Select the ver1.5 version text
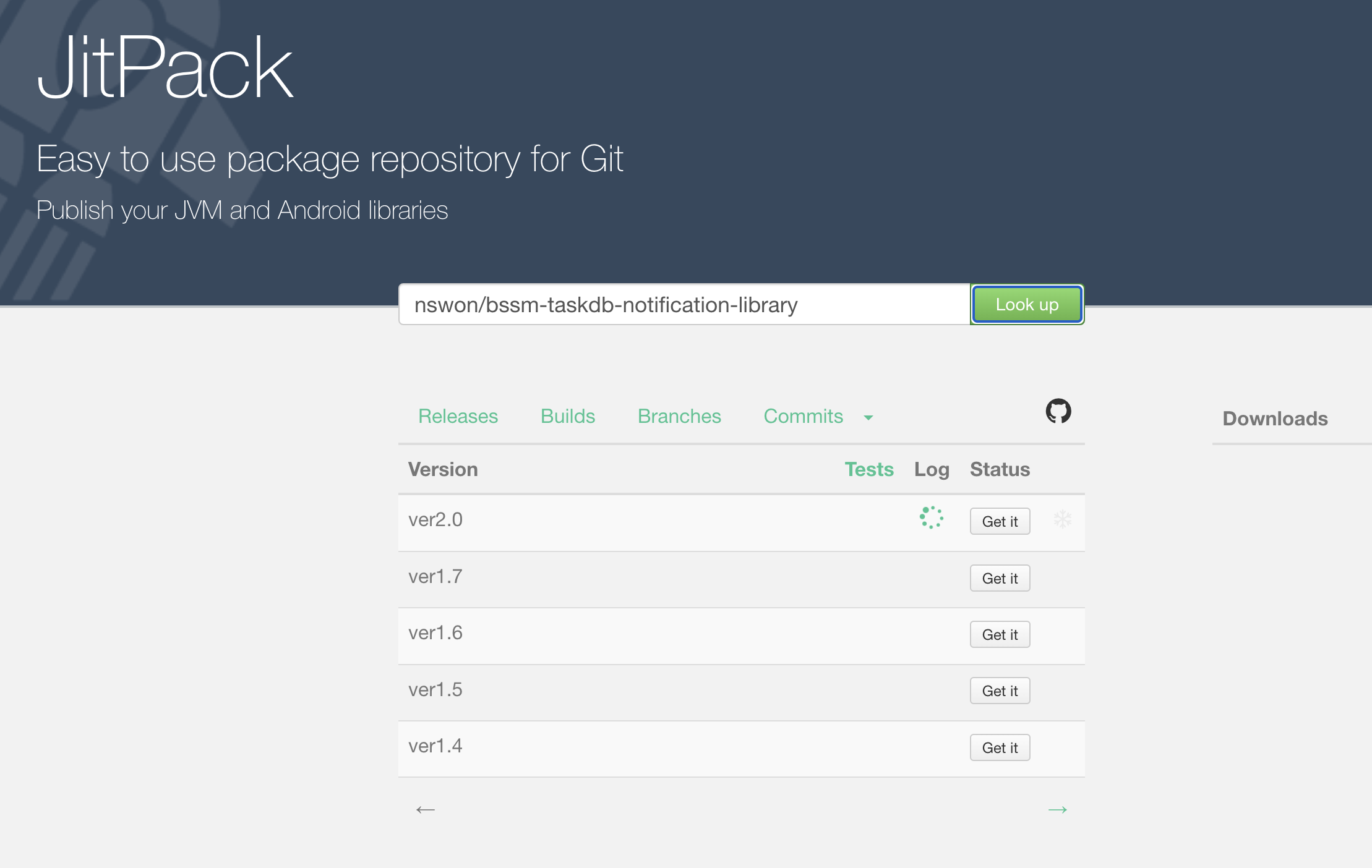The width and height of the screenshot is (1372, 868). (435, 689)
